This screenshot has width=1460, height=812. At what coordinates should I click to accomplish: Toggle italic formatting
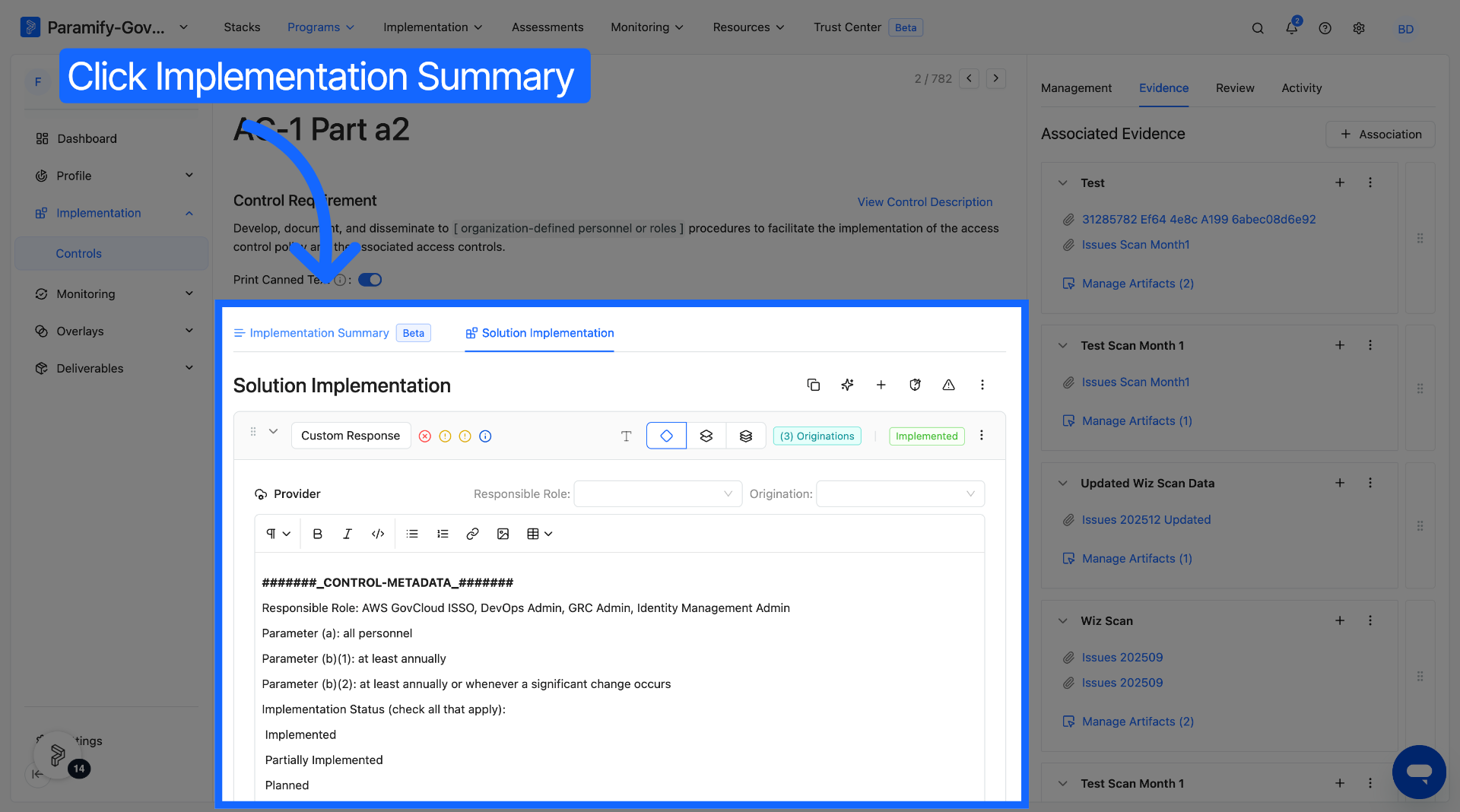pyautogui.click(x=348, y=534)
